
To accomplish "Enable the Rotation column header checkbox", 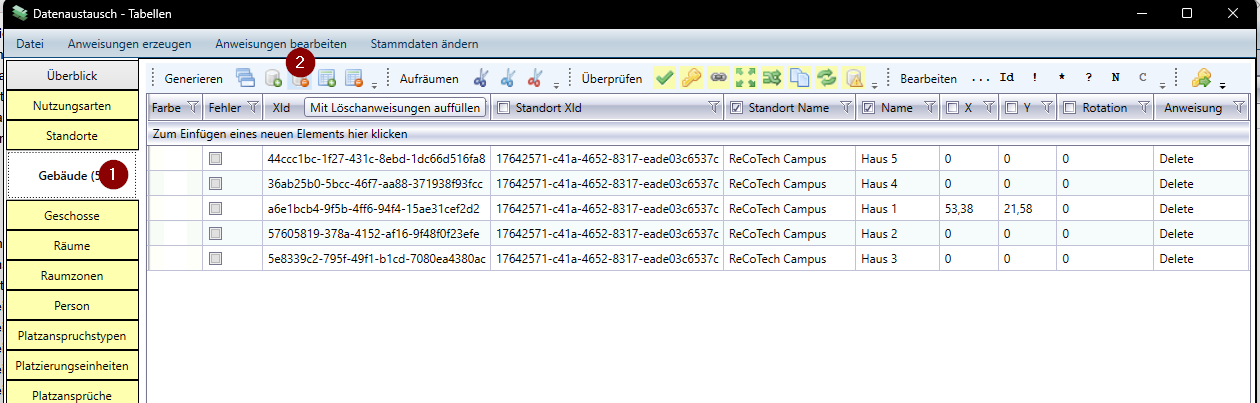I will 1069,108.
